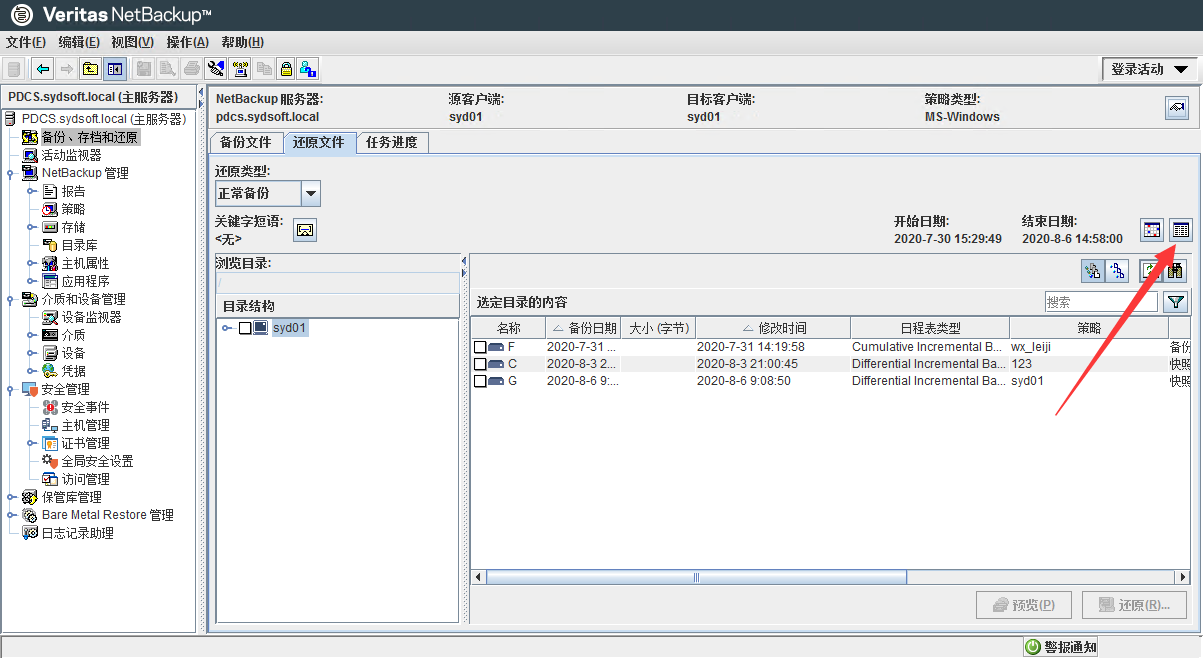Click inside the 搜索 input field
1203x658 pixels.
click(x=1100, y=300)
